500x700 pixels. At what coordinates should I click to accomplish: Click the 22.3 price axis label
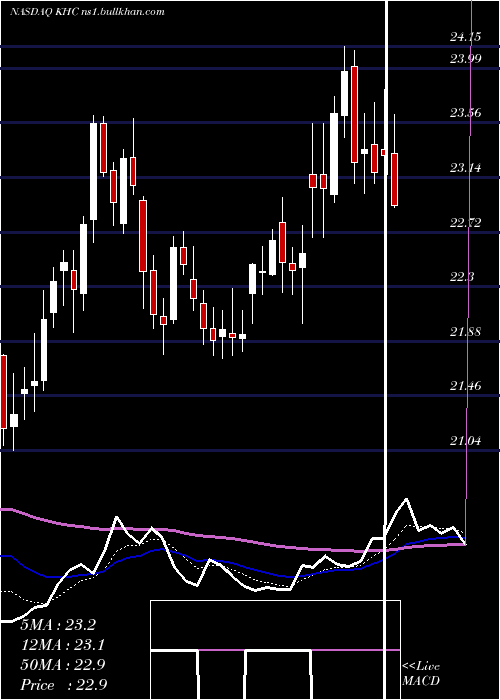pos(462,277)
